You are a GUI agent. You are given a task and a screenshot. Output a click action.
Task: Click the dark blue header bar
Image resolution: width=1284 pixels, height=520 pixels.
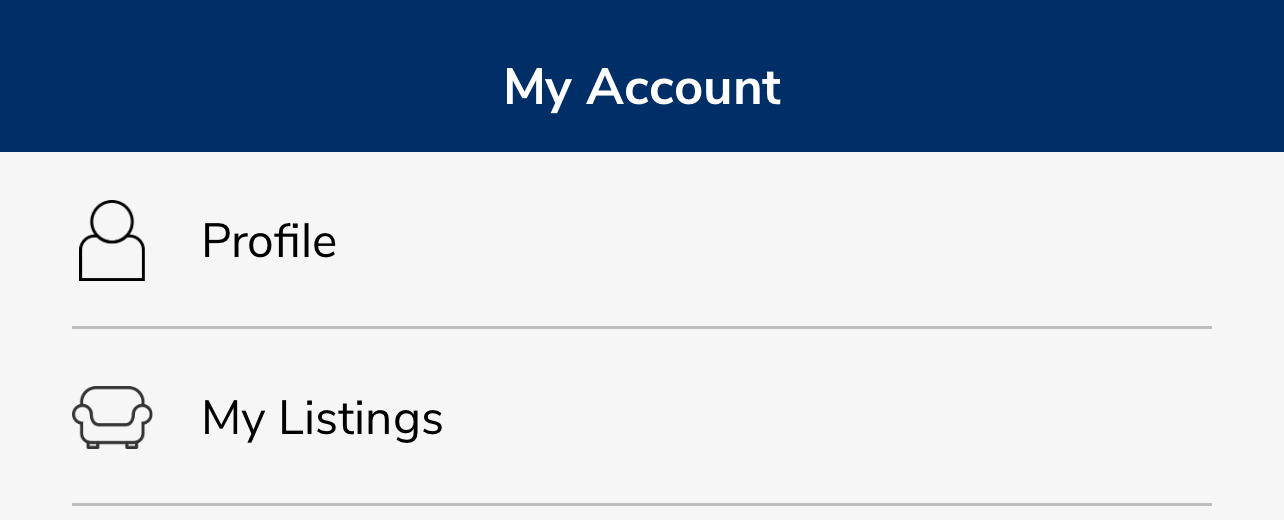click(642, 76)
